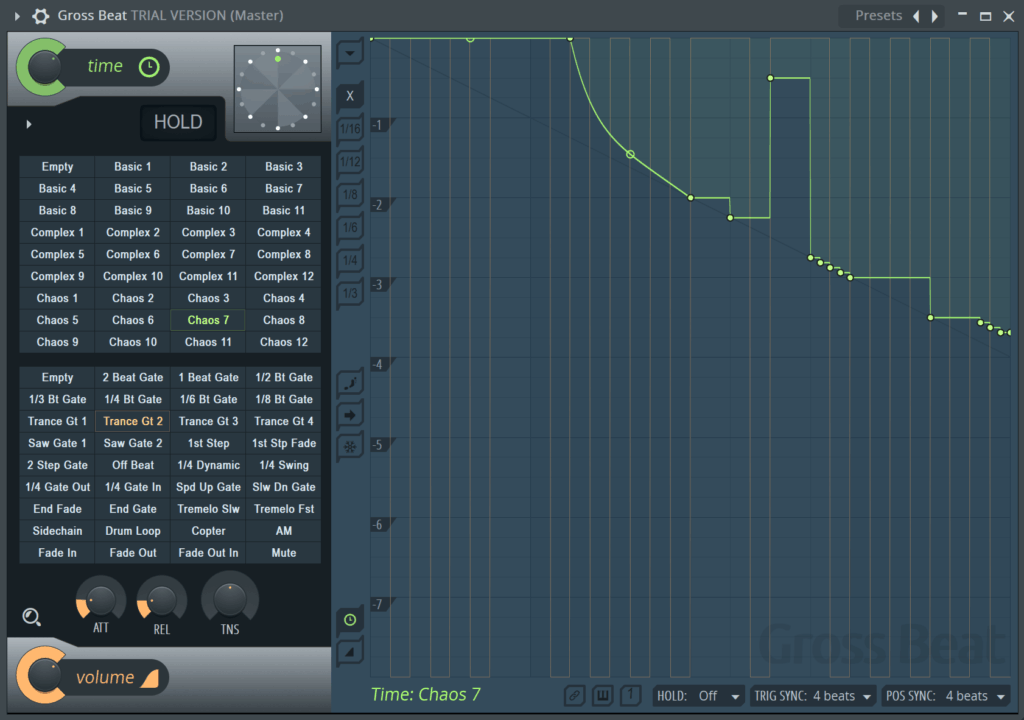Select time preset Complex 7

(208, 254)
